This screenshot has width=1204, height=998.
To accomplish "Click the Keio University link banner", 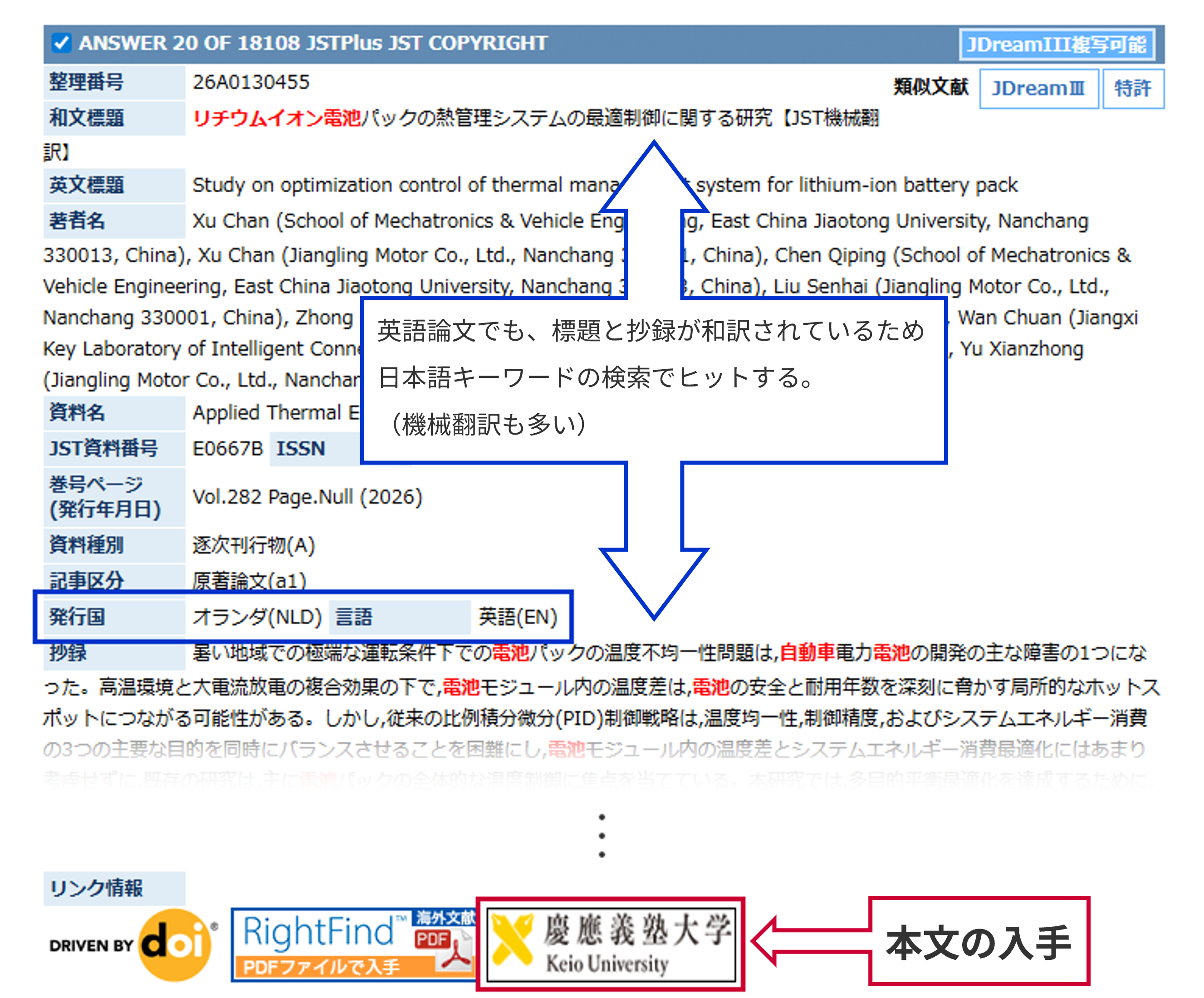I will click(611, 944).
